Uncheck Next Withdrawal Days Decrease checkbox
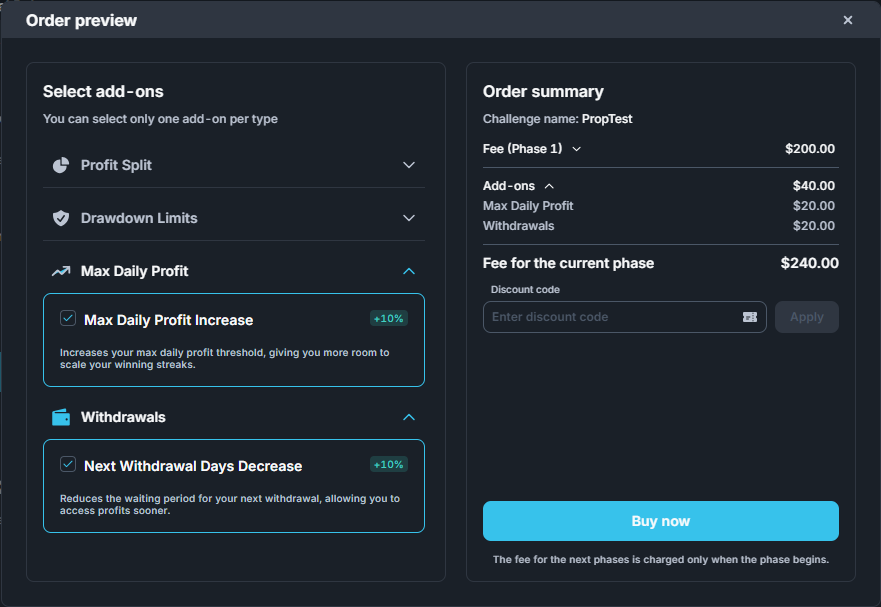 (x=68, y=465)
